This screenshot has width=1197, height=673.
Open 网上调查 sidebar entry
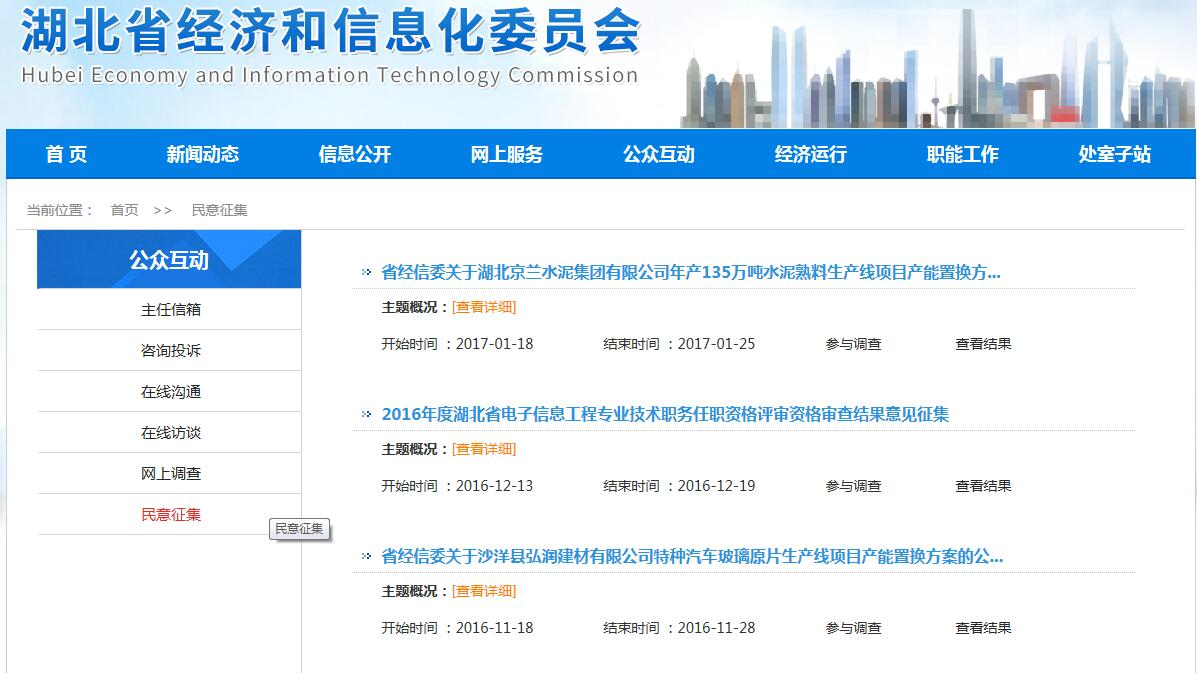pyautogui.click(x=170, y=474)
